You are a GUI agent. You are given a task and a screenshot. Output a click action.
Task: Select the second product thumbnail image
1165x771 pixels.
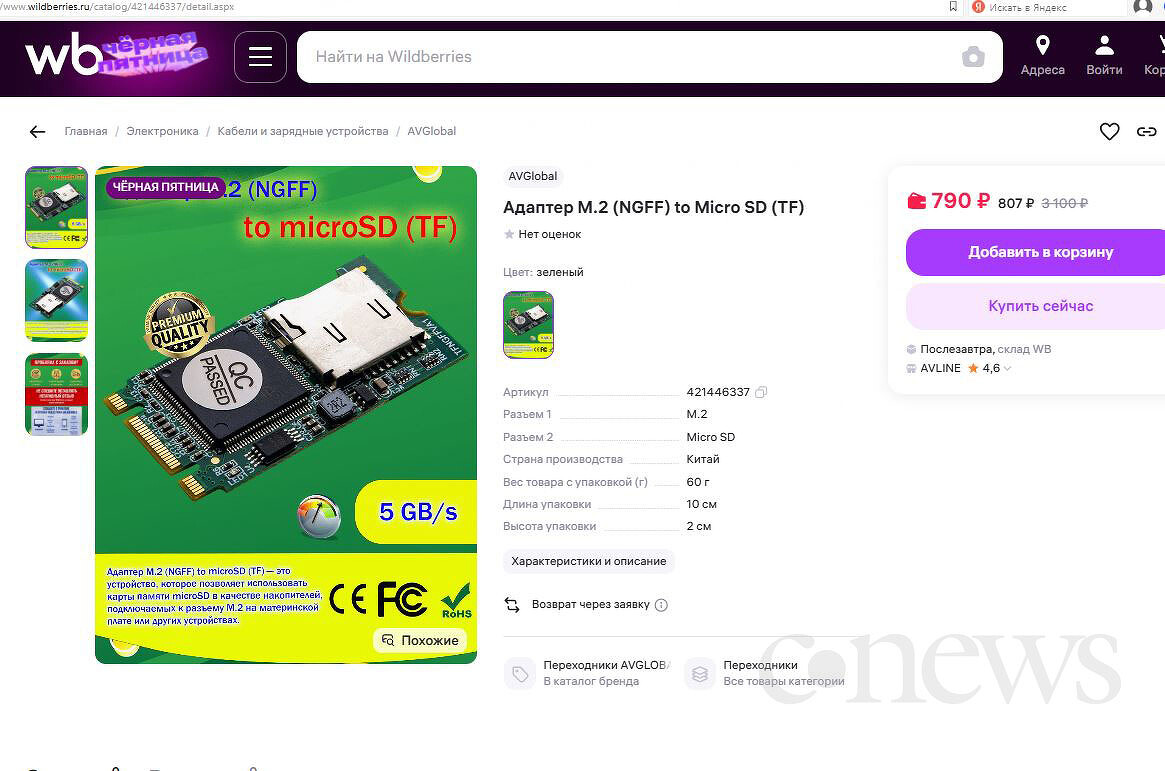pyautogui.click(x=56, y=300)
